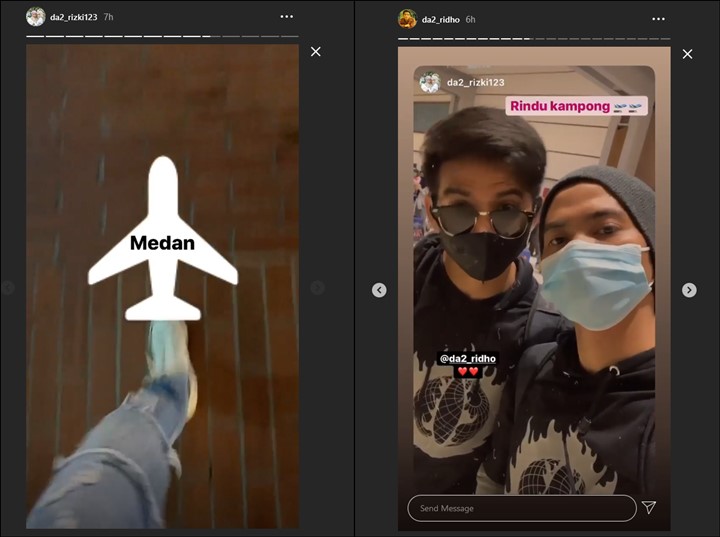720x537 pixels.
Task: Click the Send Message input field
Action: [522, 508]
